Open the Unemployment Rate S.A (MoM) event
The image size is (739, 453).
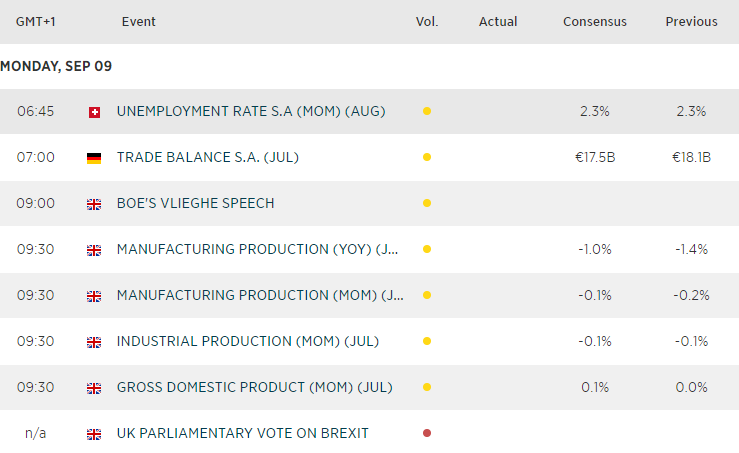coord(250,112)
